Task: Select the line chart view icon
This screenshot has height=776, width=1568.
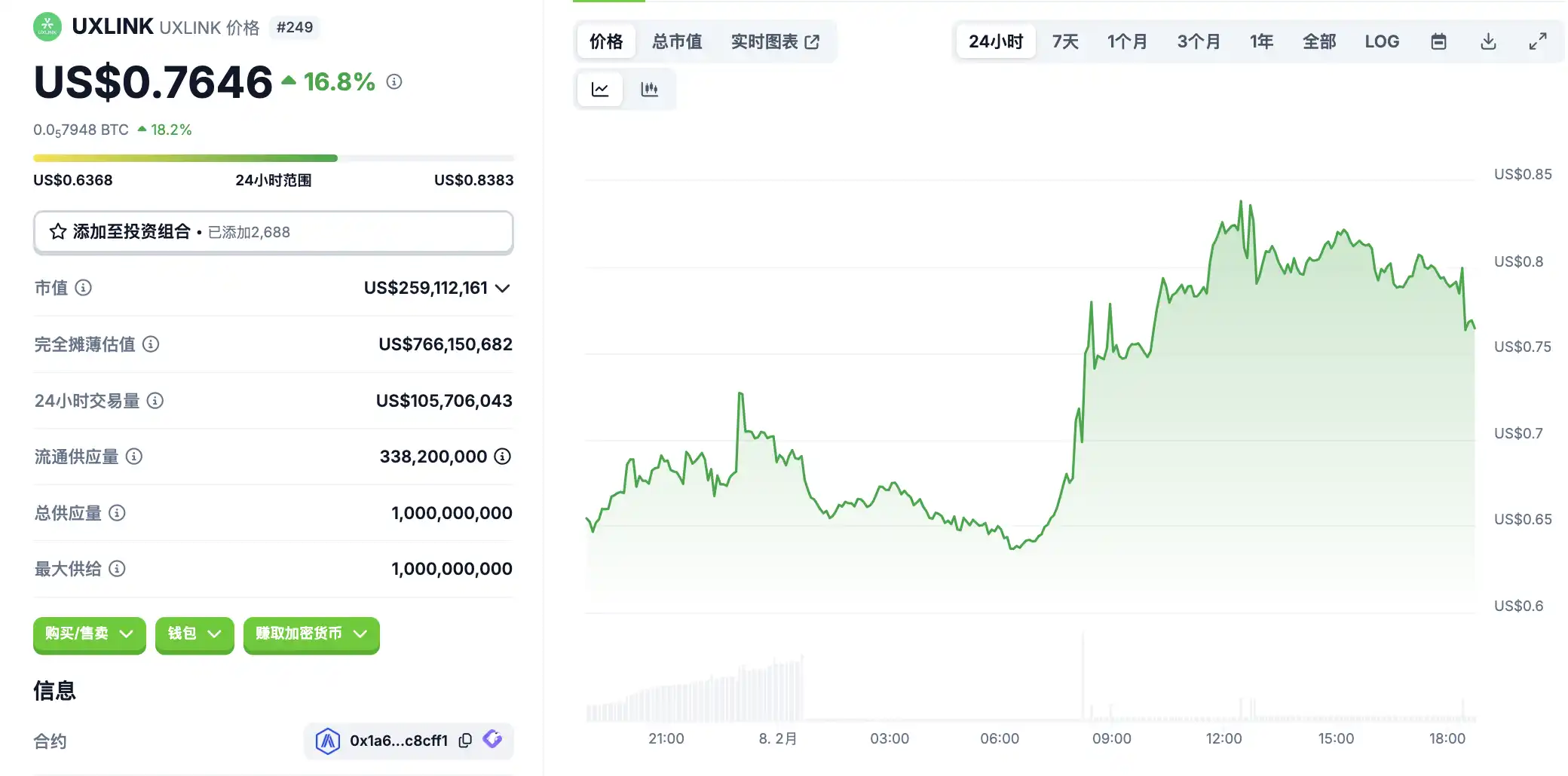Action: pyautogui.click(x=600, y=90)
